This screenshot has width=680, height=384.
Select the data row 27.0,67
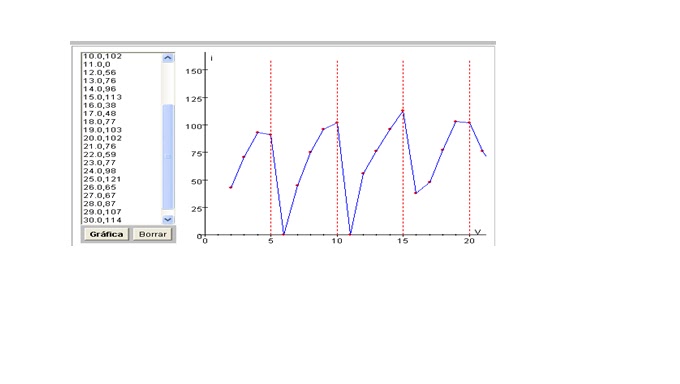(99, 196)
